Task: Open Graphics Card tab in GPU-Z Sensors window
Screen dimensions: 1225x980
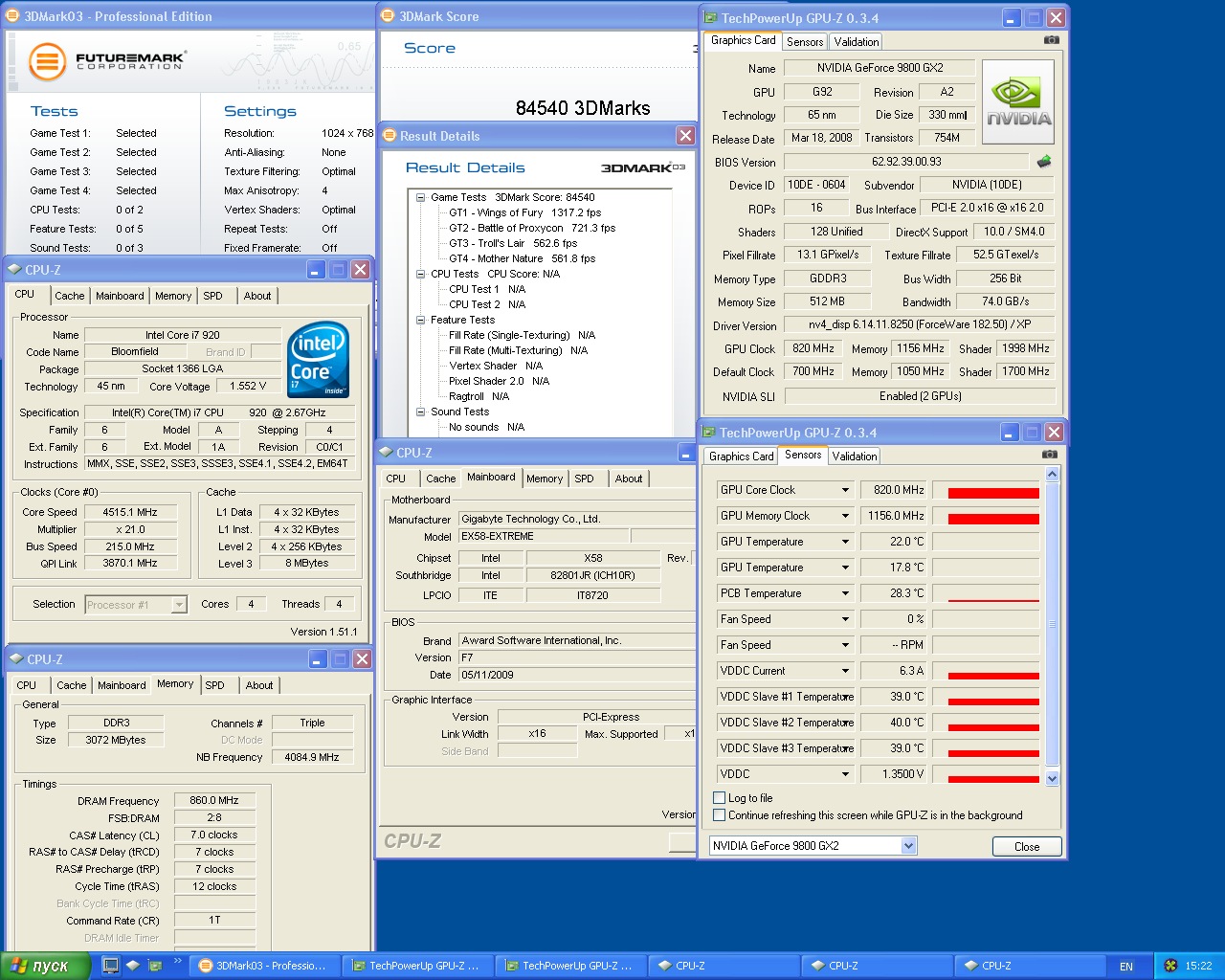Action: (x=741, y=457)
